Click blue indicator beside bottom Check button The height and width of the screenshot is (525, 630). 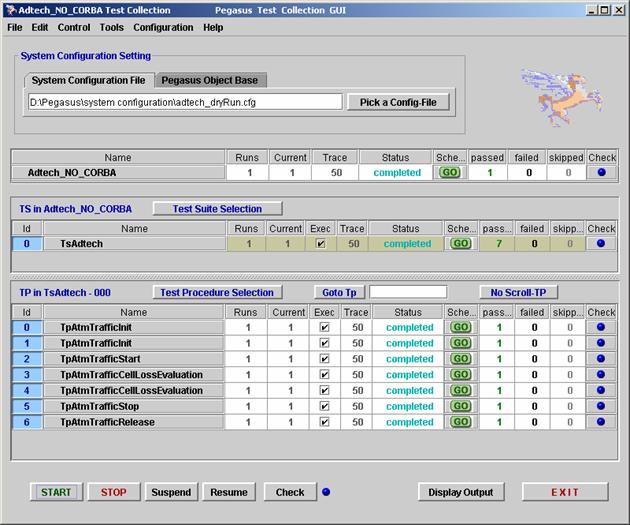(x=326, y=492)
